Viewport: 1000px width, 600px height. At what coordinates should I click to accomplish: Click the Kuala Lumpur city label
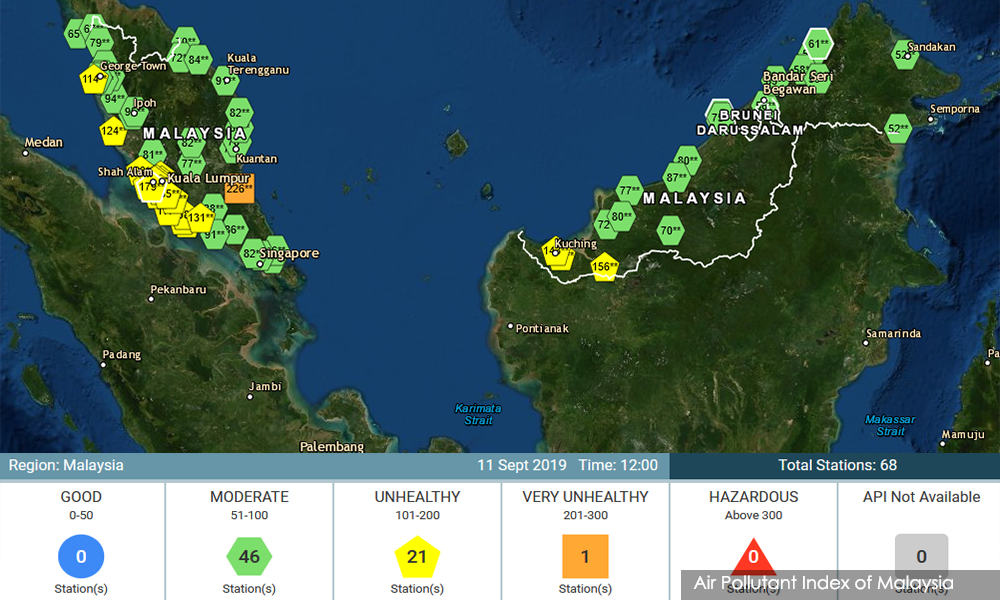coord(209,179)
